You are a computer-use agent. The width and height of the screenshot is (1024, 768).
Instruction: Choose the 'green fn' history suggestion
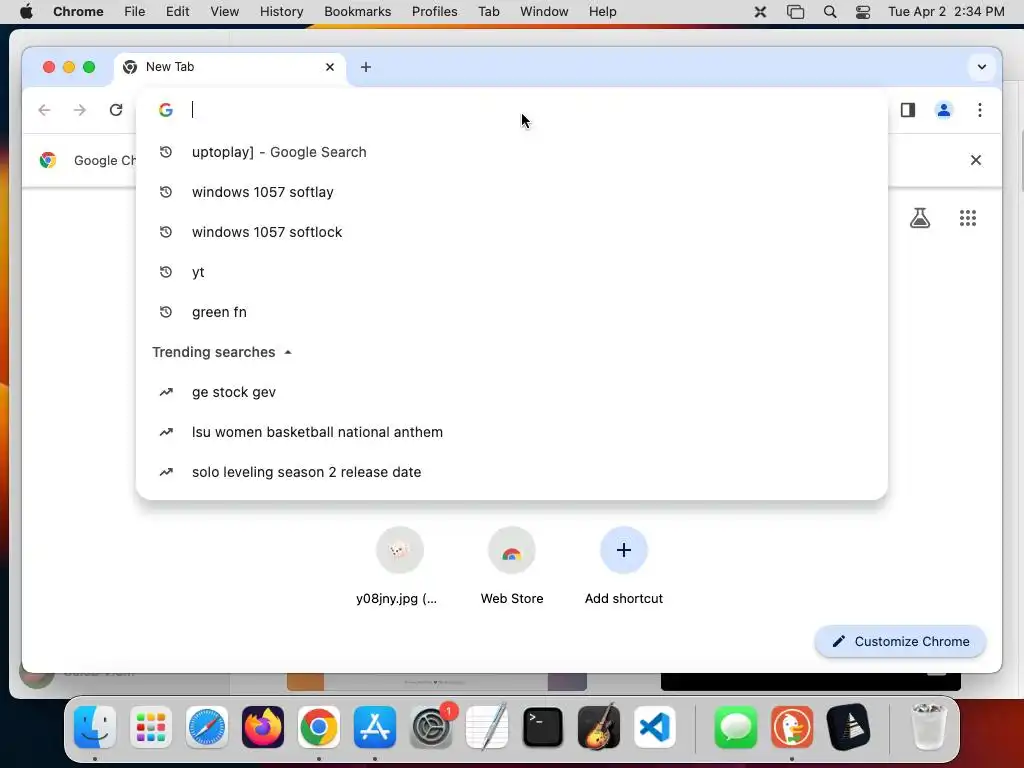511,312
